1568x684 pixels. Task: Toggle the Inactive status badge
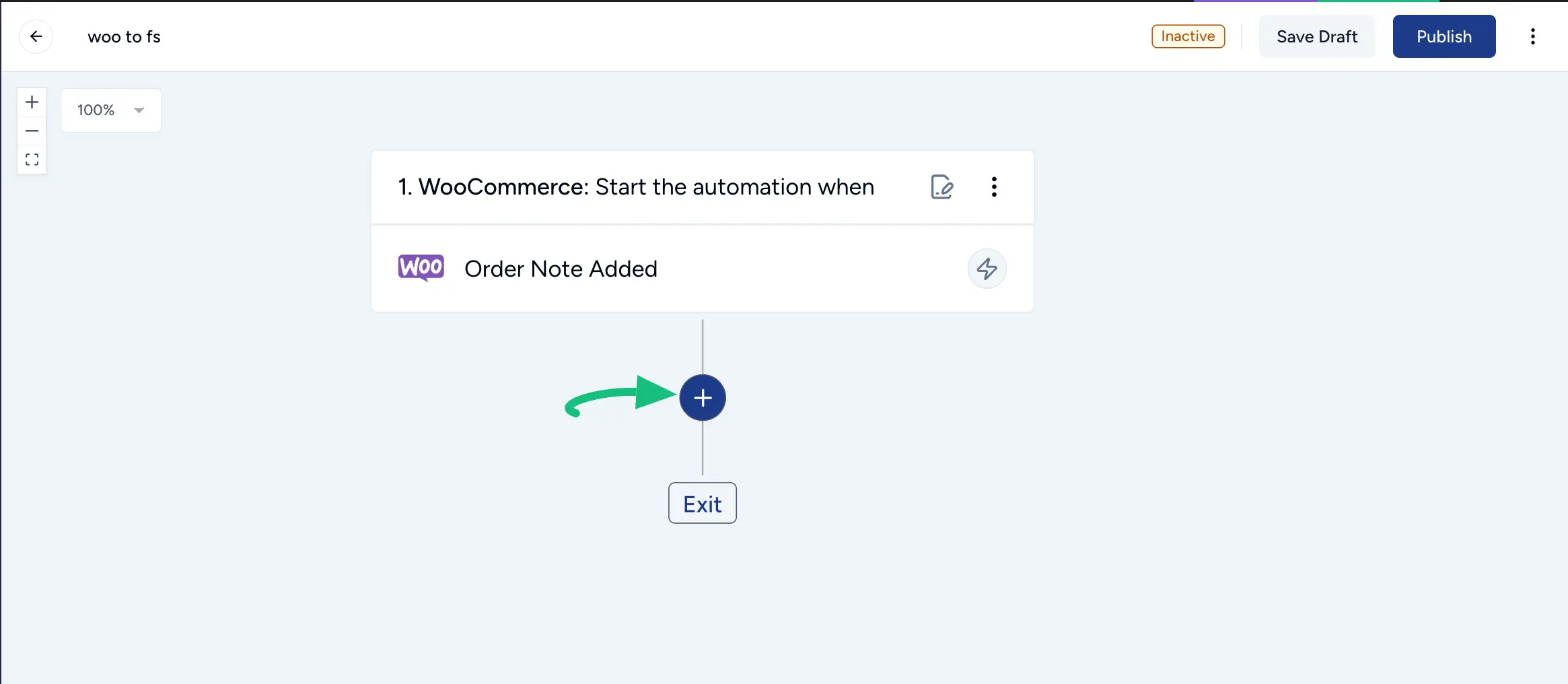pyautogui.click(x=1187, y=36)
